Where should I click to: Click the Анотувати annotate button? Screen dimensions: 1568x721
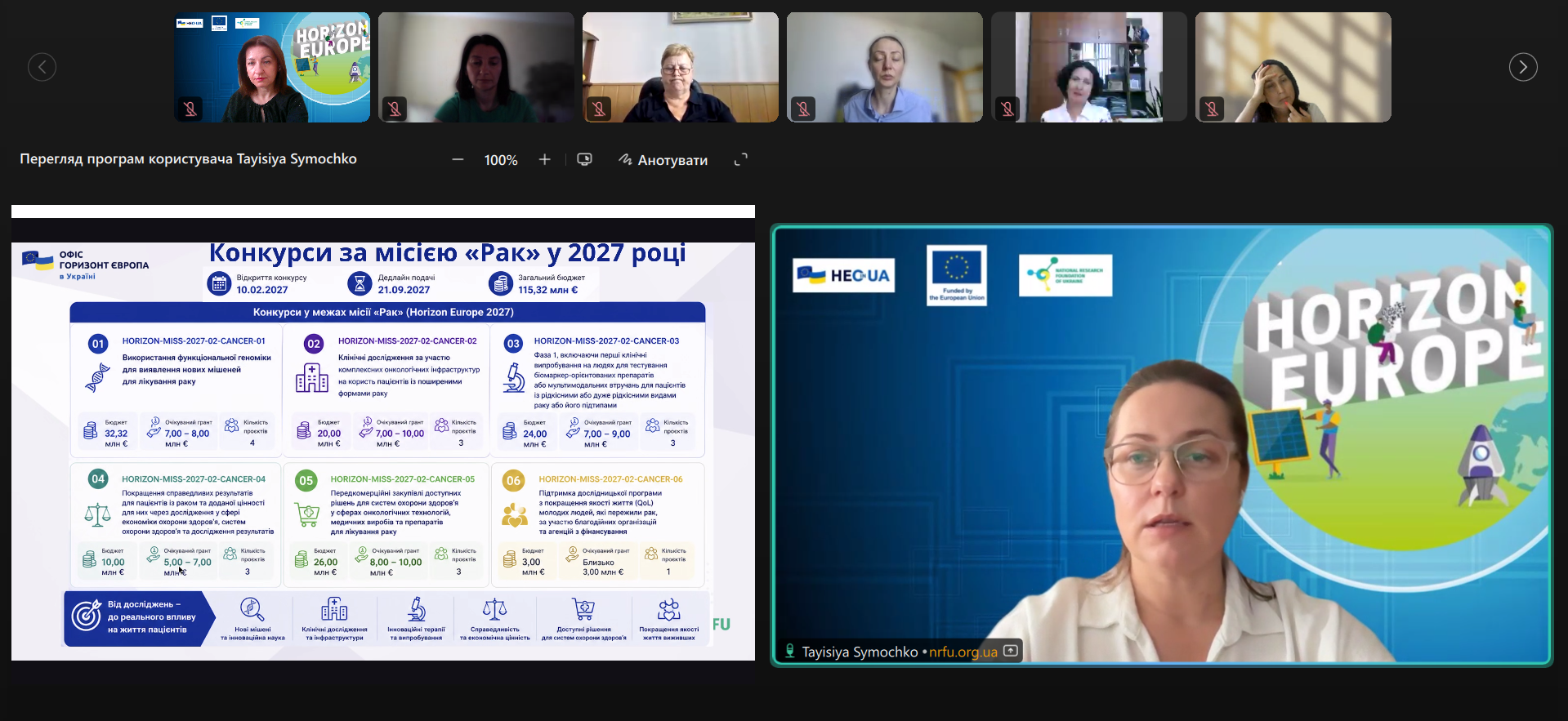663,160
